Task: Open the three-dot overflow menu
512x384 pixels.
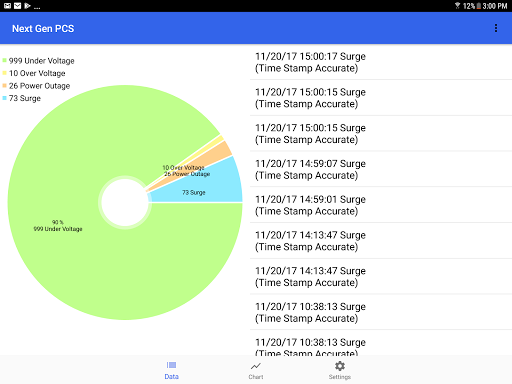Action: pyautogui.click(x=496, y=28)
